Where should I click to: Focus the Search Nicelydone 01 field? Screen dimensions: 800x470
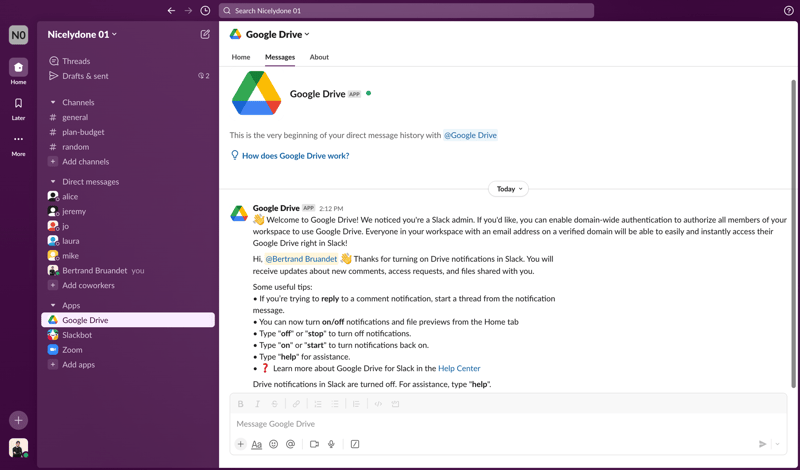point(406,11)
